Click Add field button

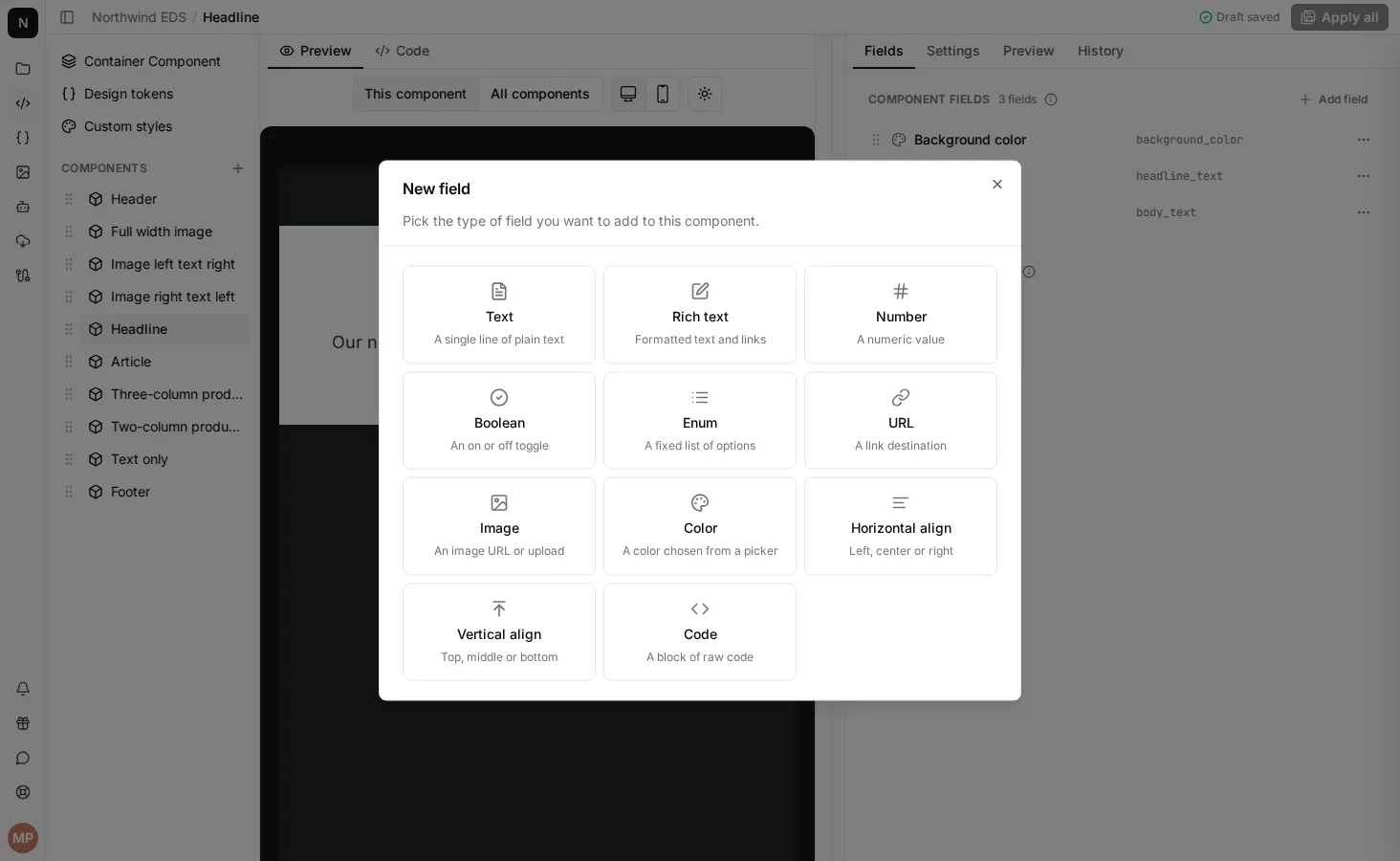tap(1333, 99)
